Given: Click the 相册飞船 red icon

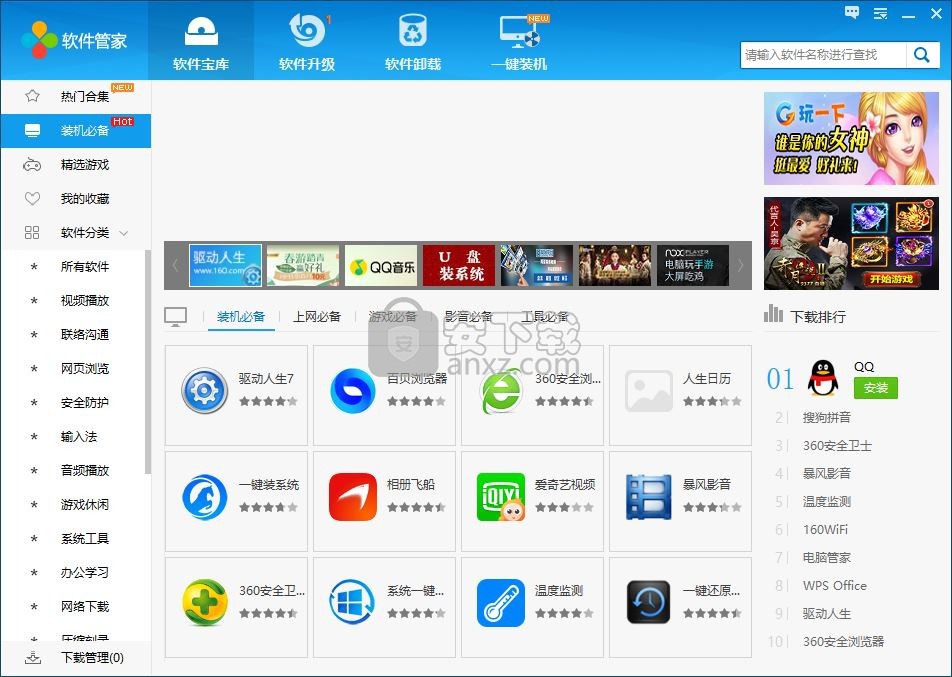Looking at the screenshot, I should tap(353, 497).
